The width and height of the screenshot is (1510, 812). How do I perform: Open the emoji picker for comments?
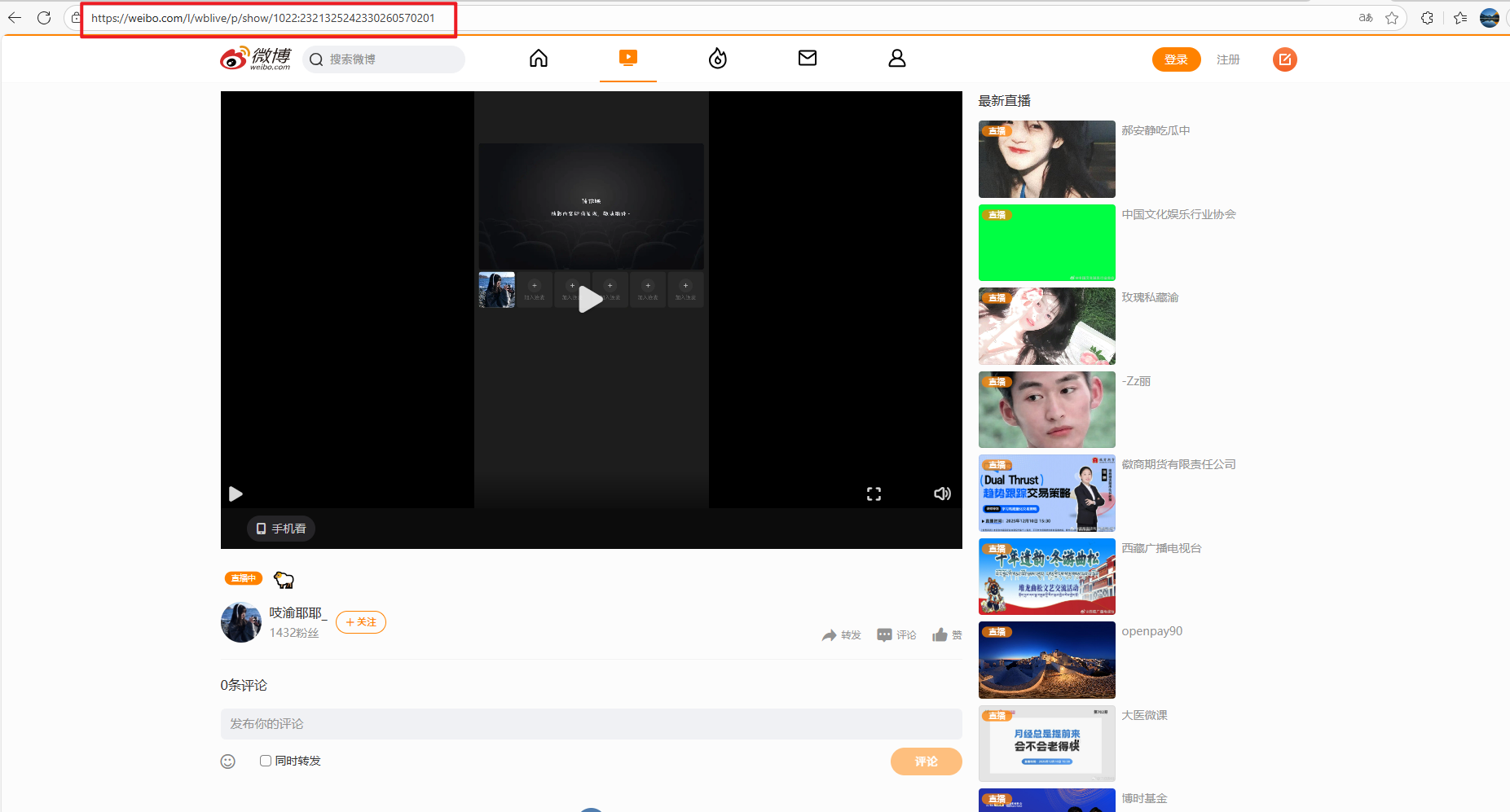(228, 762)
